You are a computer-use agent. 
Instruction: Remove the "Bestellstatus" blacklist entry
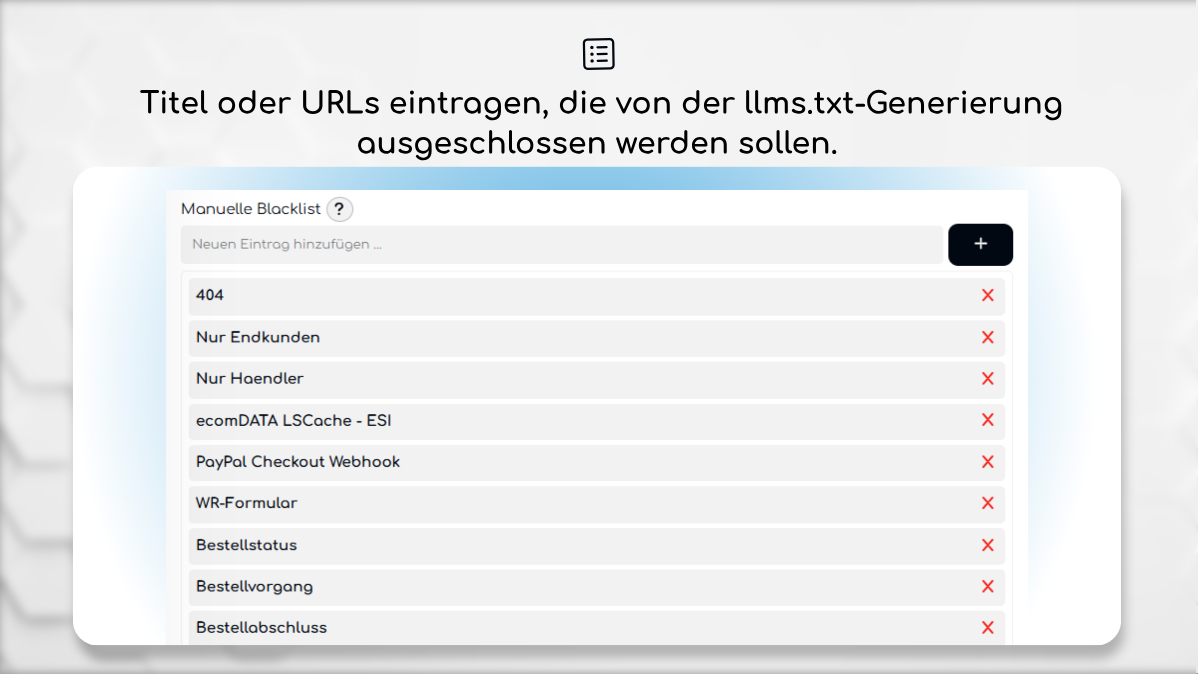(988, 545)
